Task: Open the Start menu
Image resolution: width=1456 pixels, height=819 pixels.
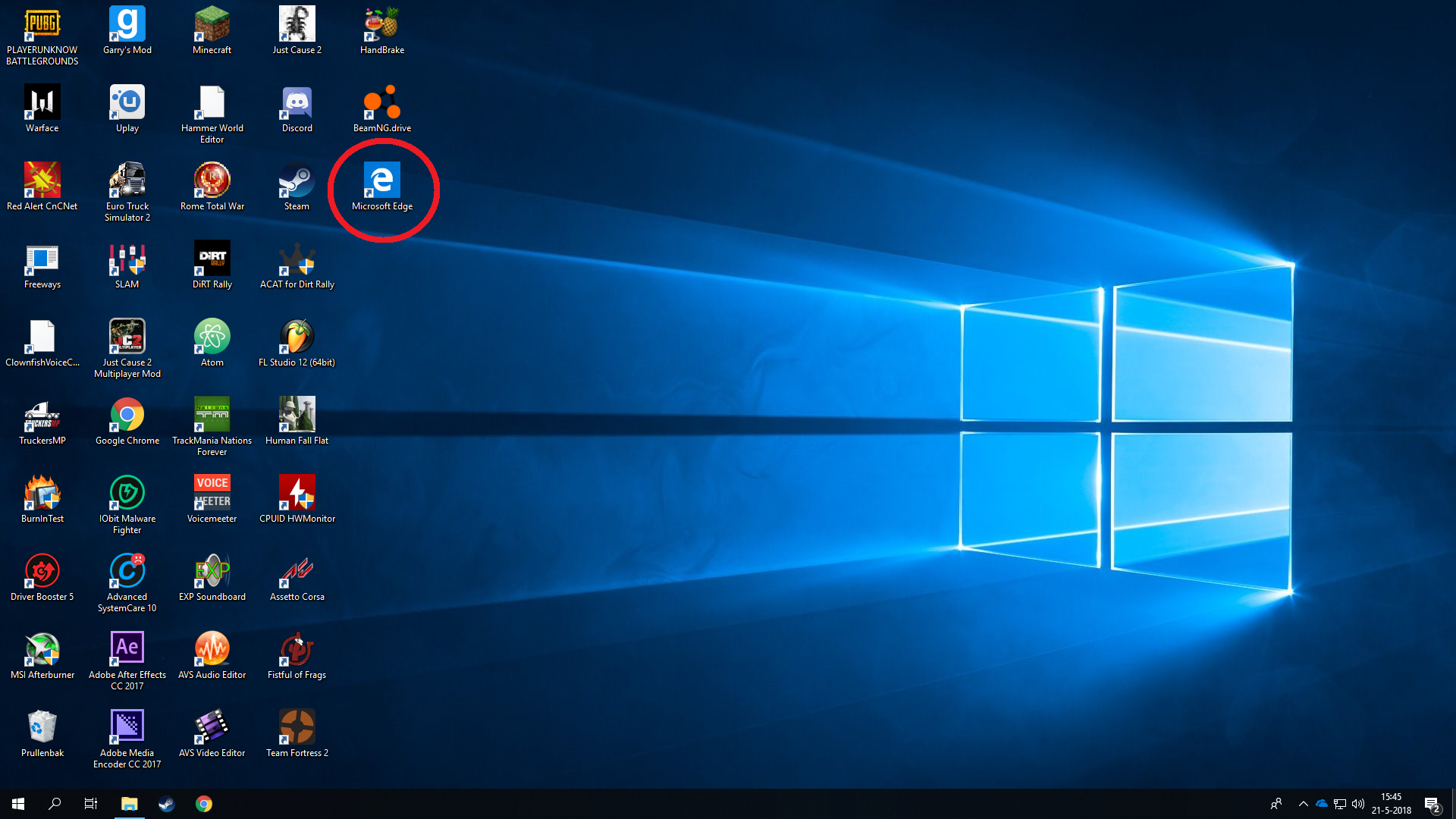Action: click(x=17, y=804)
